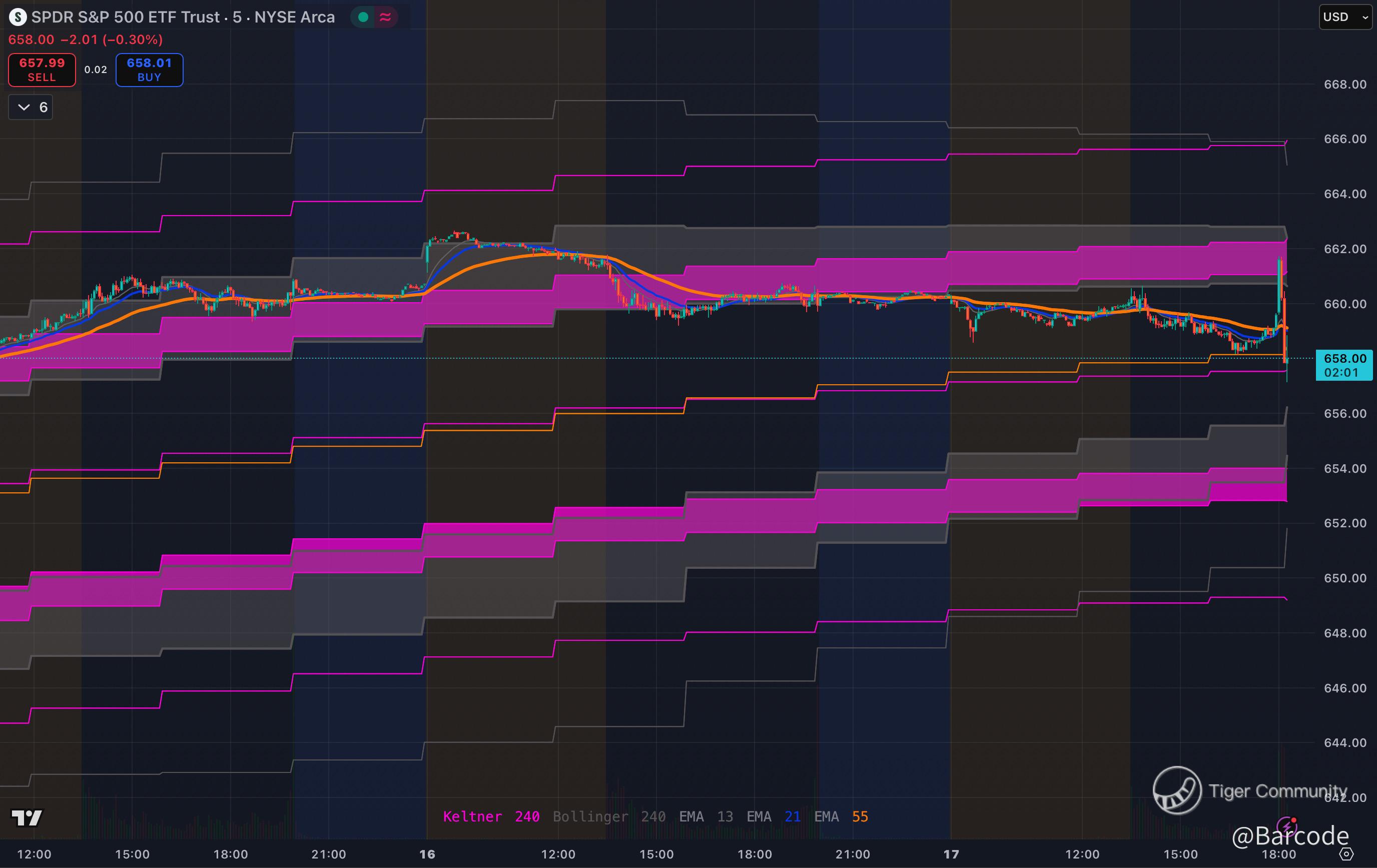Click the 0.02 spread value
The height and width of the screenshot is (868, 1377).
tap(96, 70)
